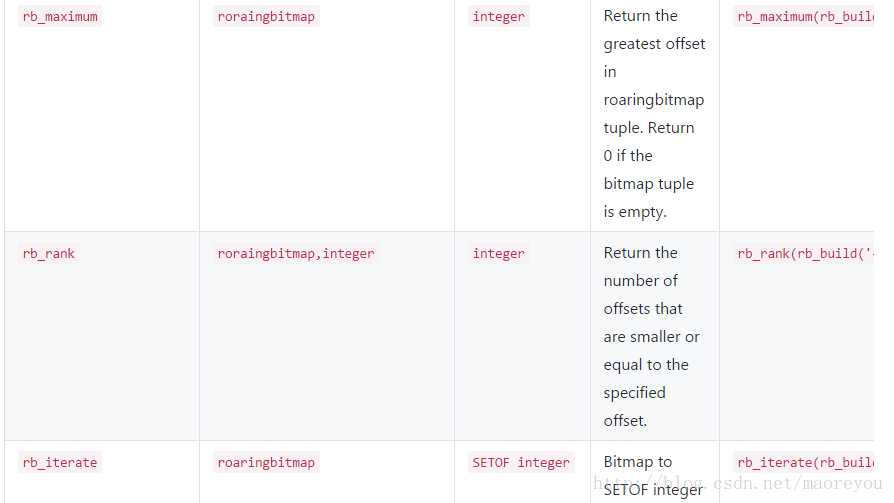This screenshot has width=894, height=503.
Task: Click the rb_iterate function name
Action: pos(60,463)
